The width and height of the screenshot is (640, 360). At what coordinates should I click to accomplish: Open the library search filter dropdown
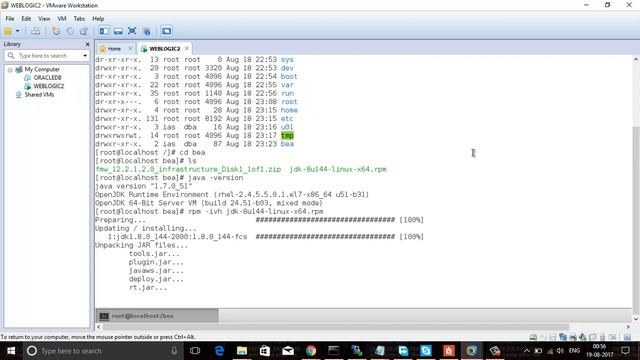85,56
